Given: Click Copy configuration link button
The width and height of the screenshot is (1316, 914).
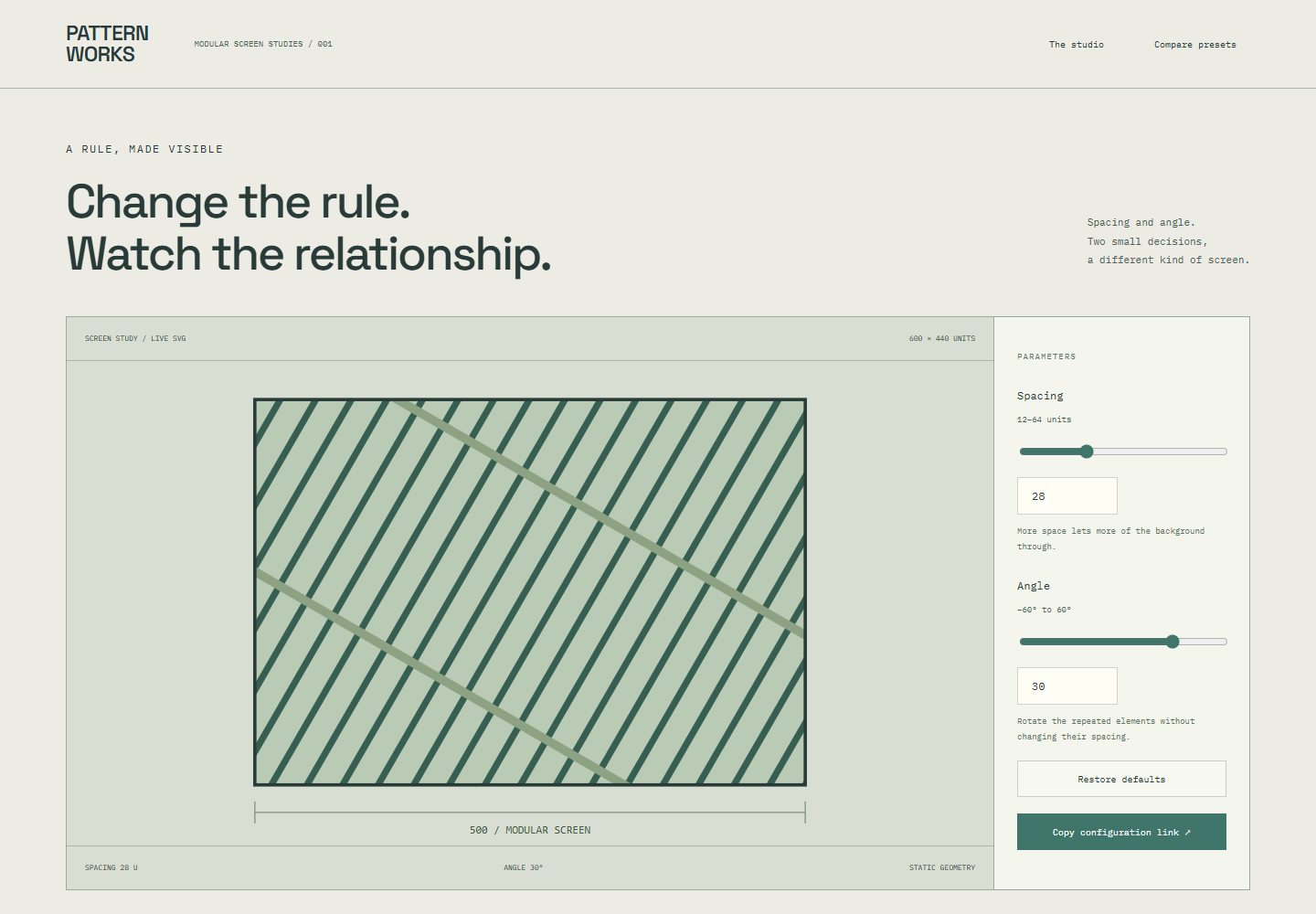Looking at the screenshot, I should [x=1121, y=832].
